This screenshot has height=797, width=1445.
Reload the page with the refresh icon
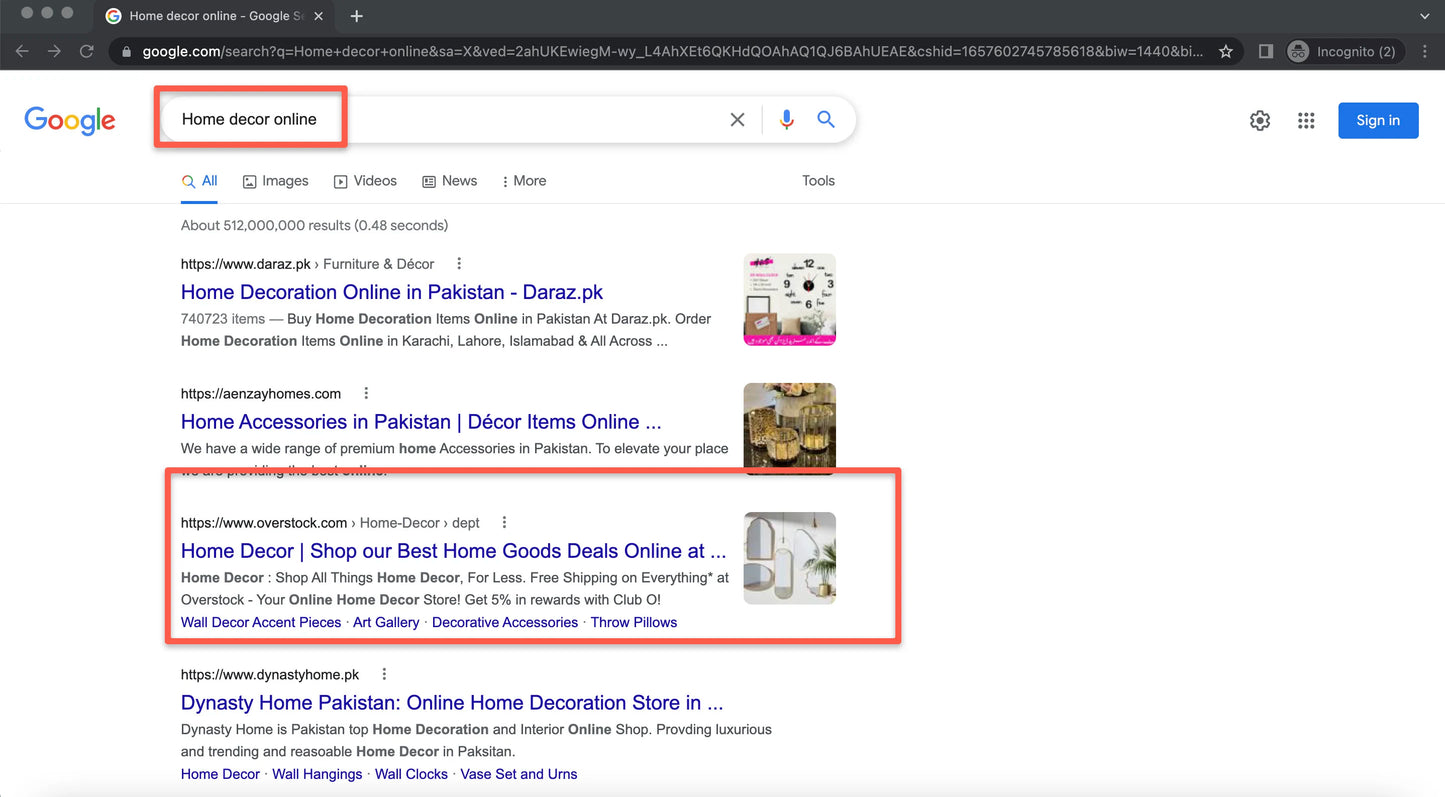click(86, 51)
